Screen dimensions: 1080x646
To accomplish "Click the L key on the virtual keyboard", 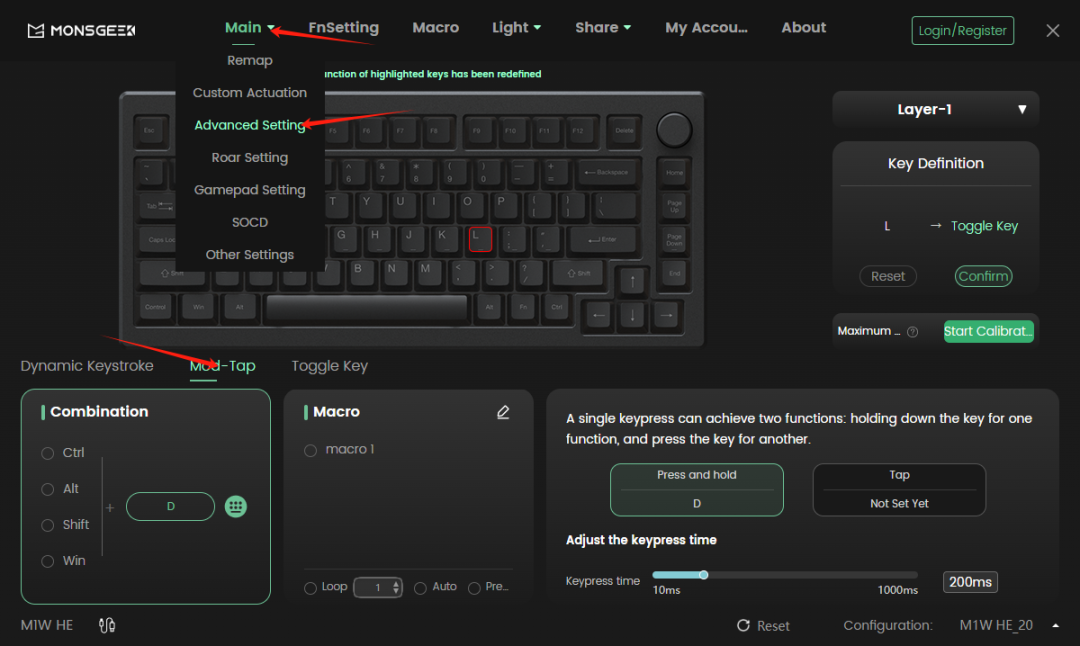I will click(479, 238).
